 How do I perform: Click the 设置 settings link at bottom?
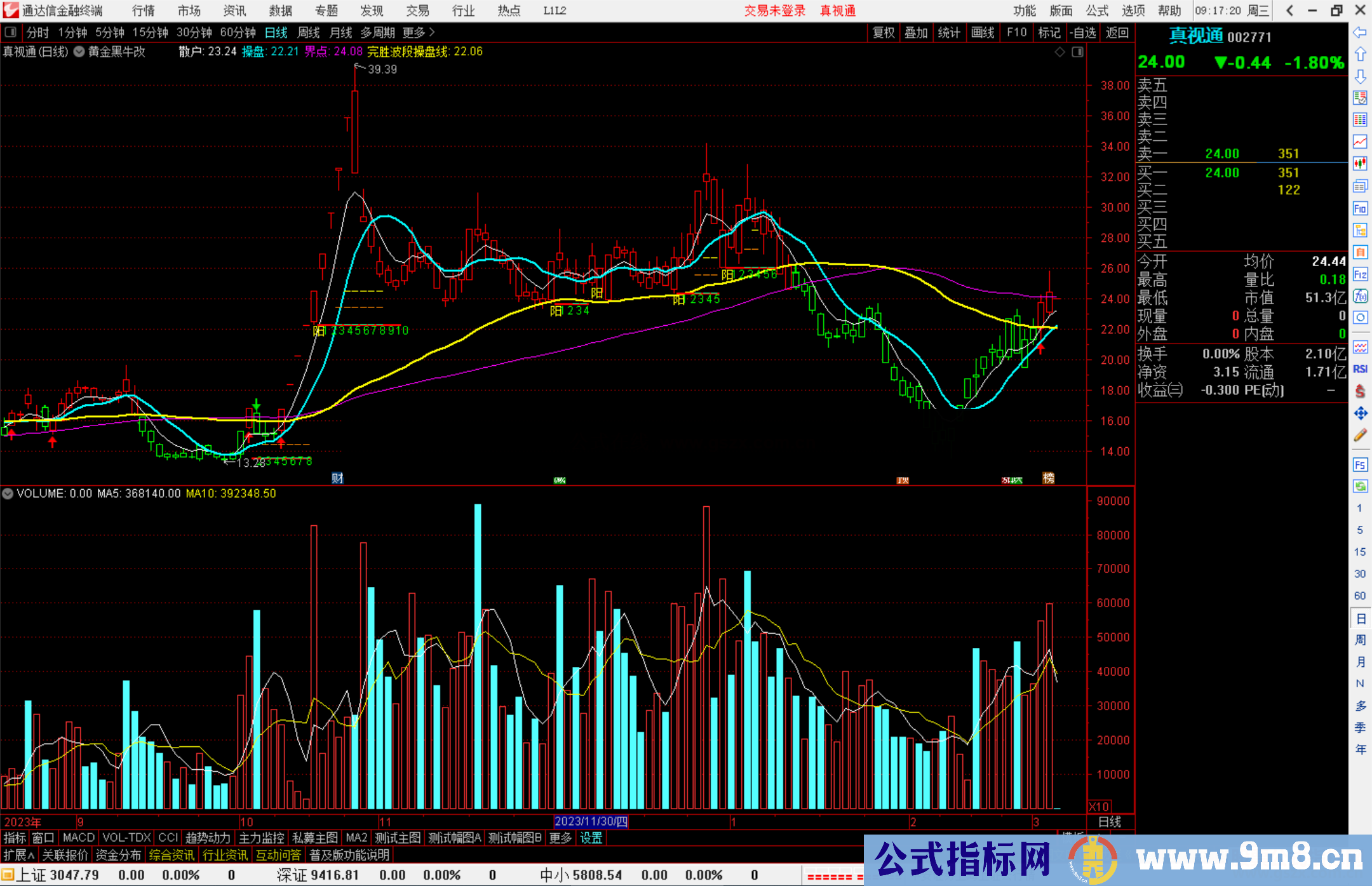(x=591, y=838)
